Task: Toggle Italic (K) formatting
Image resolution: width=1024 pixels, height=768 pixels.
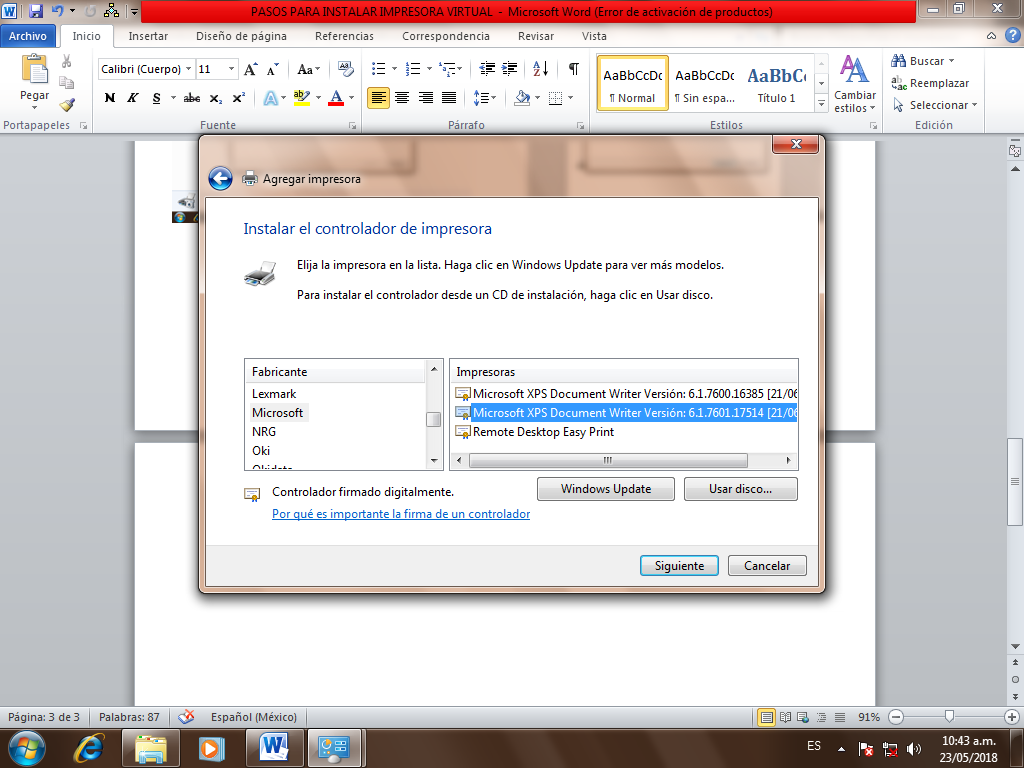Action: [133, 98]
